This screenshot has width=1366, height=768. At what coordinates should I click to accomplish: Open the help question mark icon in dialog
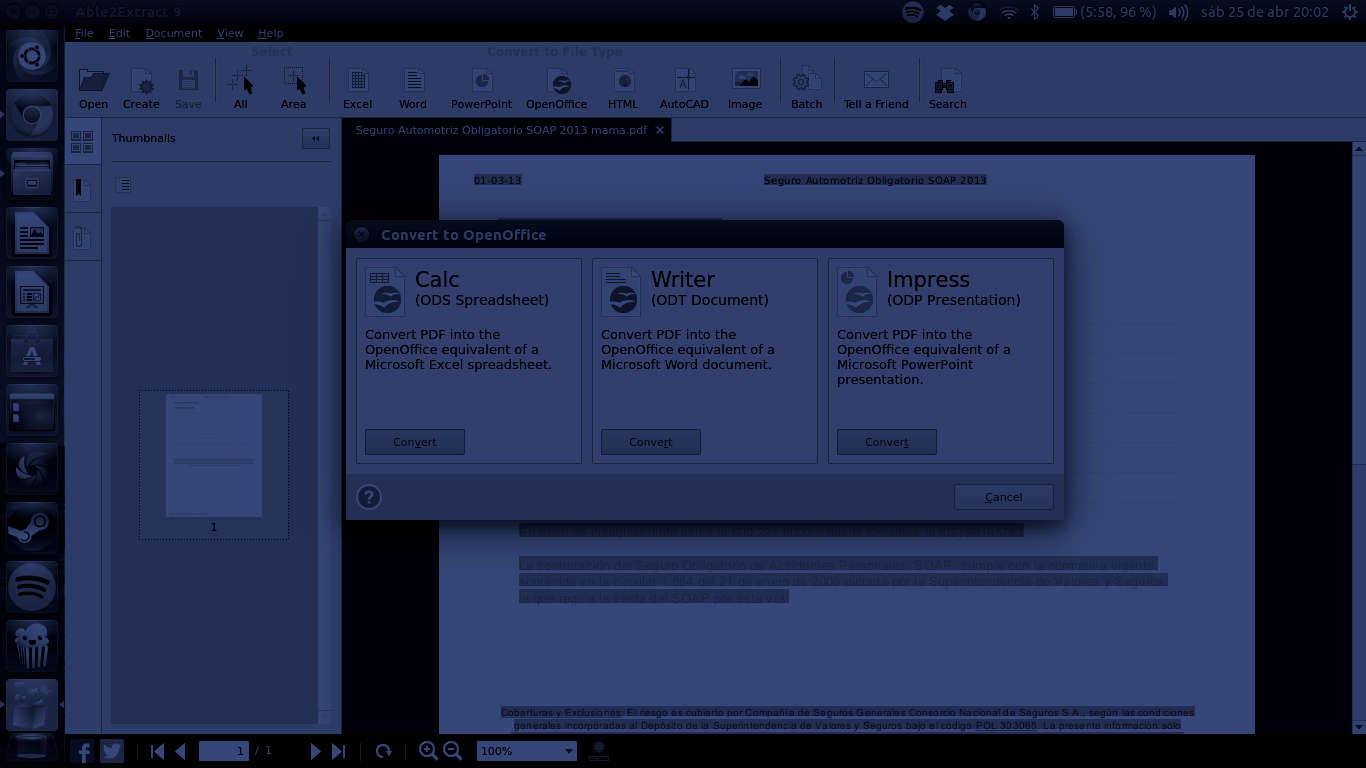pos(369,497)
